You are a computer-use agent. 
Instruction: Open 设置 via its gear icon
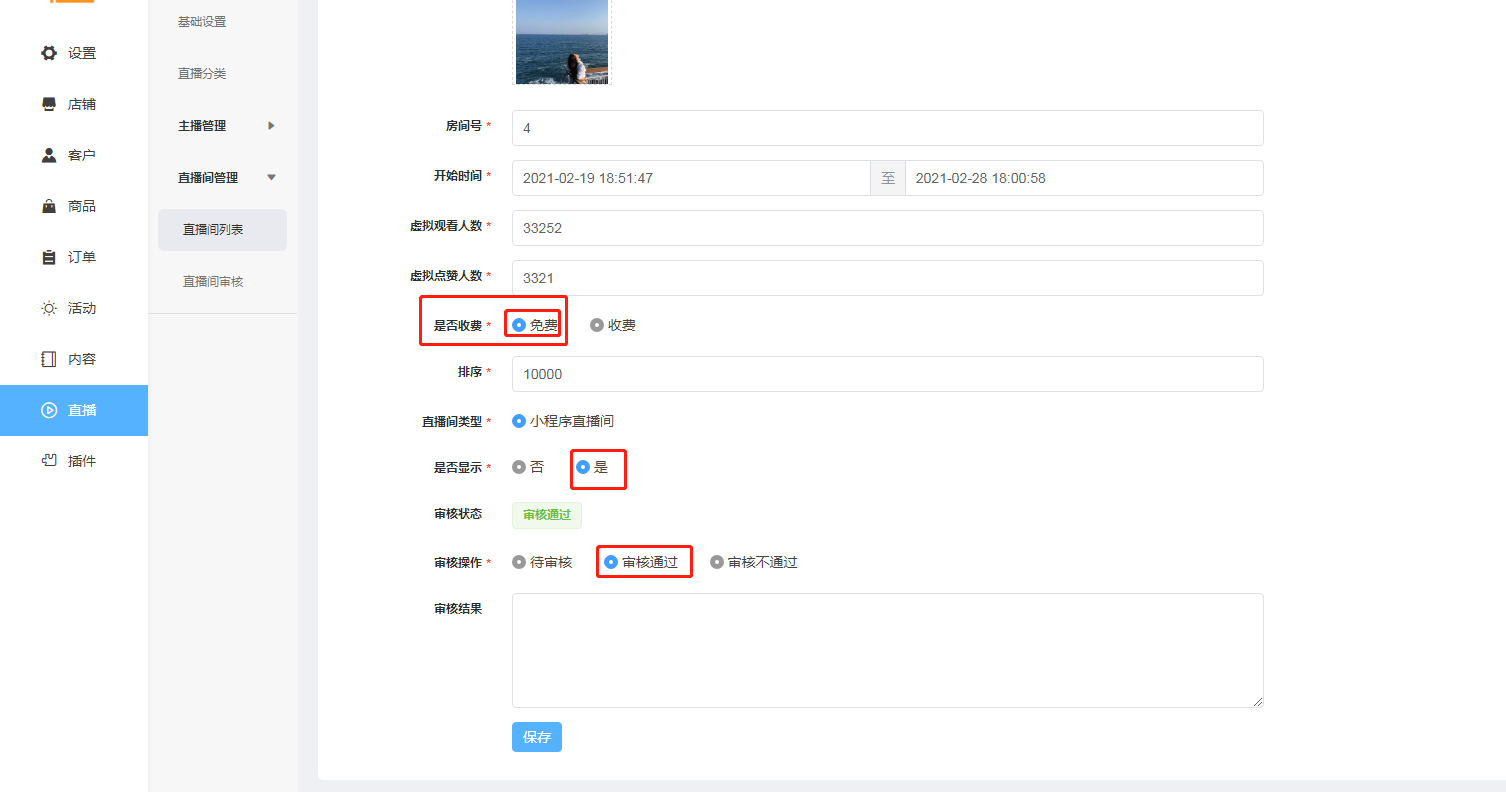(49, 53)
